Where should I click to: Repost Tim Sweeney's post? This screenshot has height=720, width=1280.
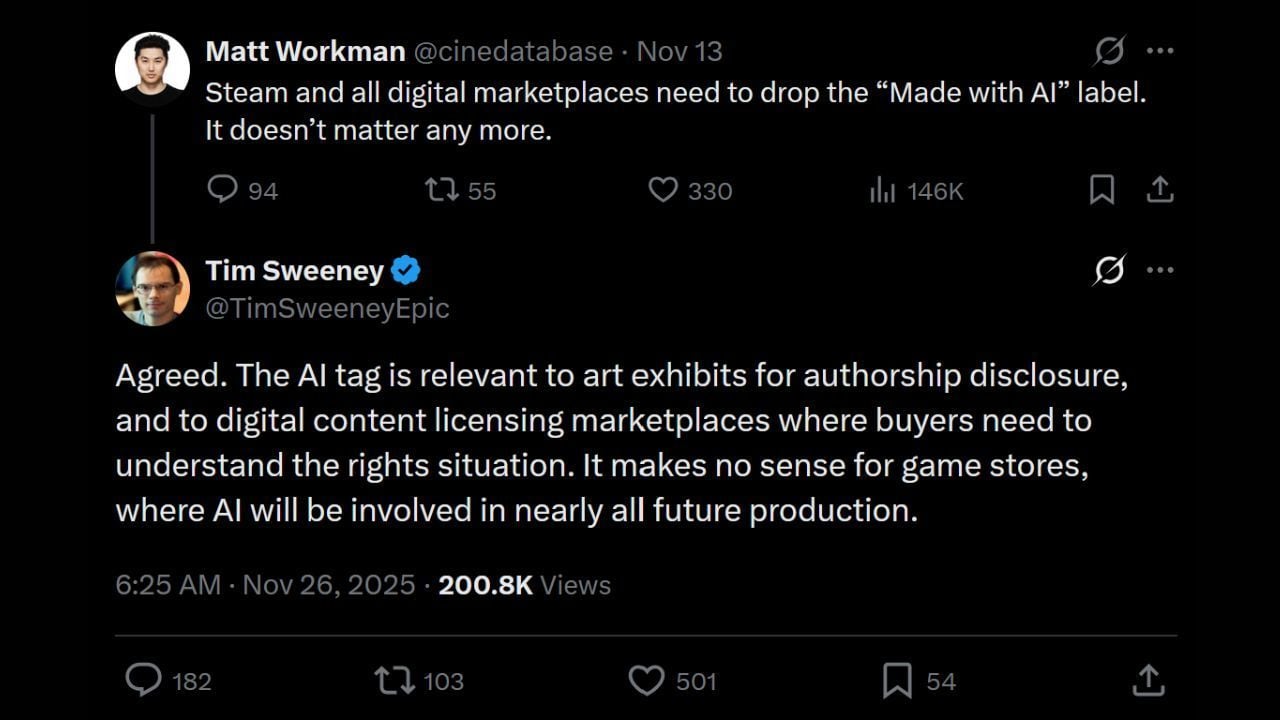point(392,680)
